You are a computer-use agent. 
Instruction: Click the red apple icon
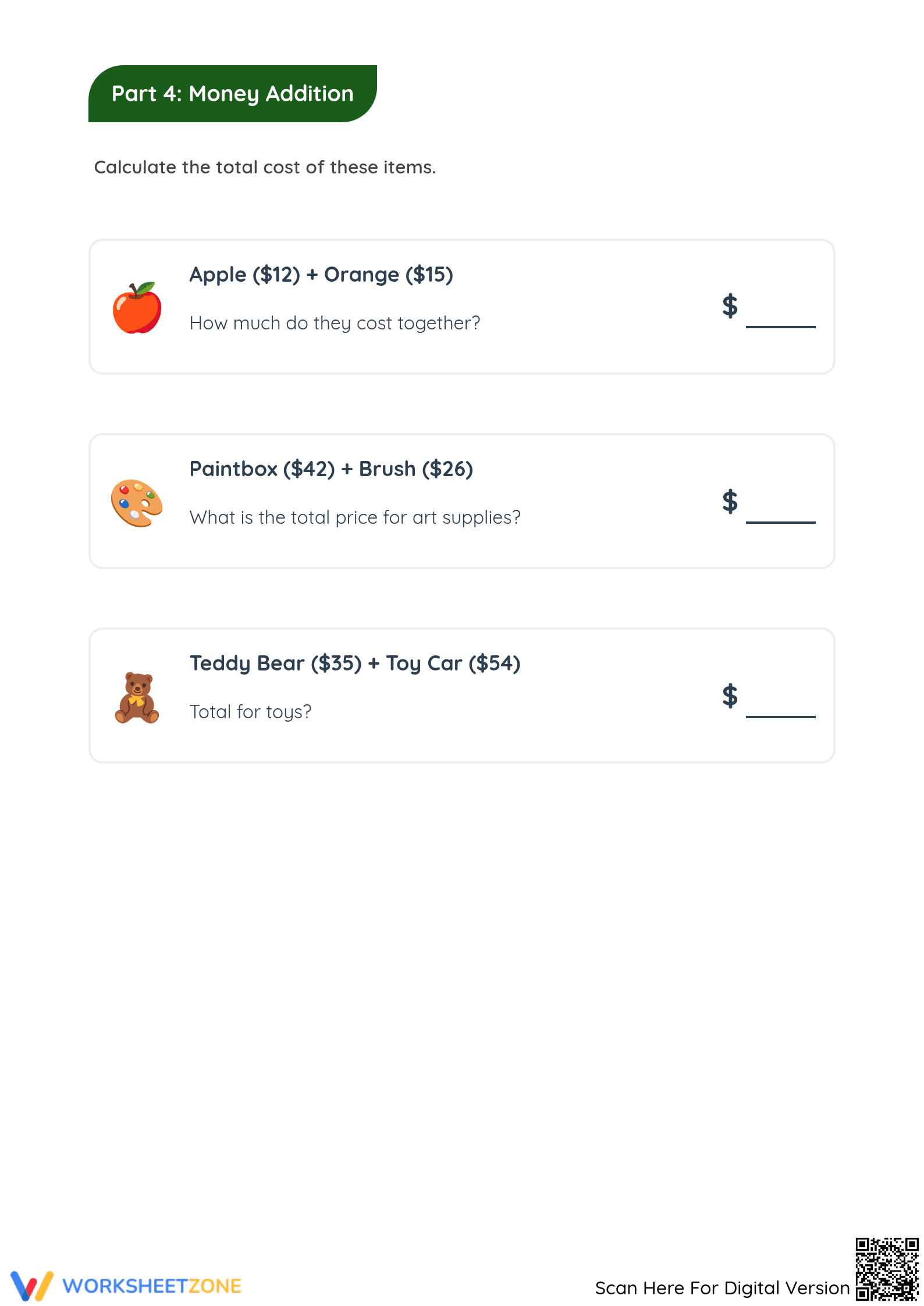click(137, 308)
